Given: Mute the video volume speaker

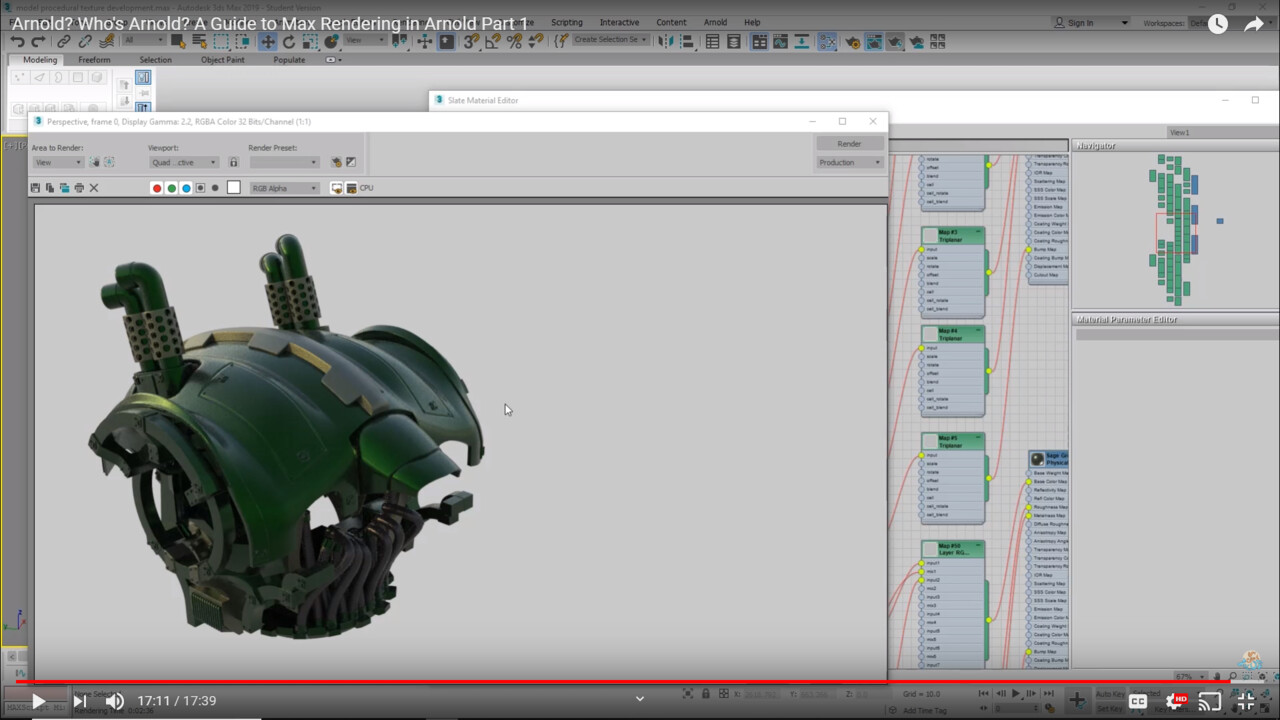Looking at the screenshot, I should click(x=115, y=701).
